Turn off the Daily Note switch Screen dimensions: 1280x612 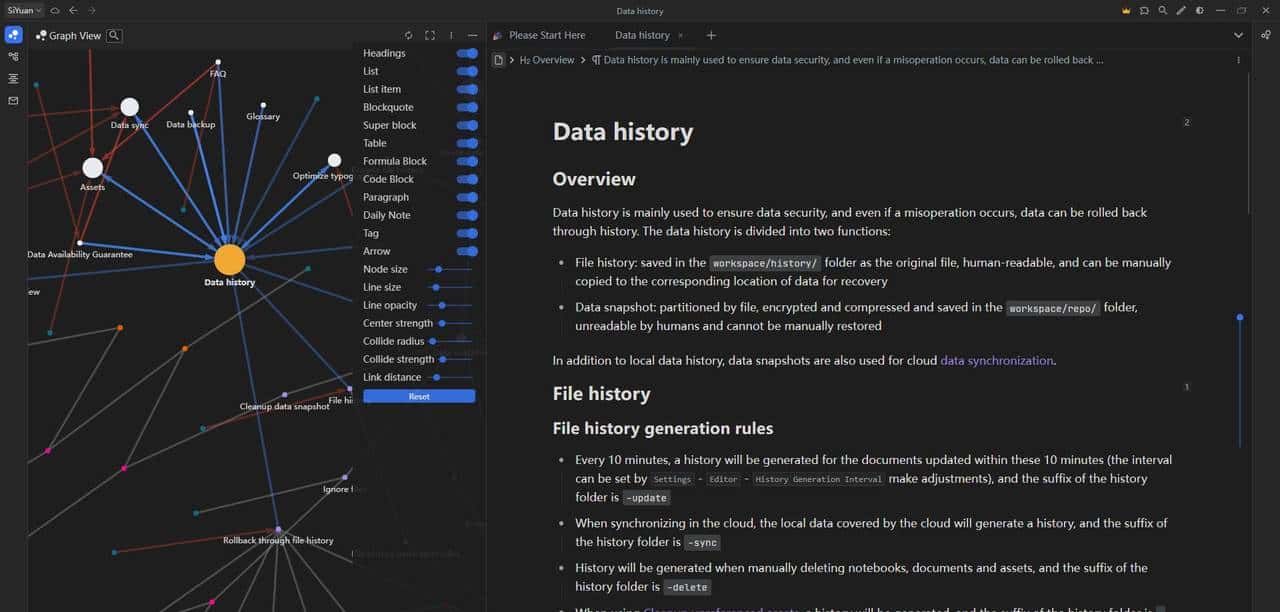(x=467, y=215)
